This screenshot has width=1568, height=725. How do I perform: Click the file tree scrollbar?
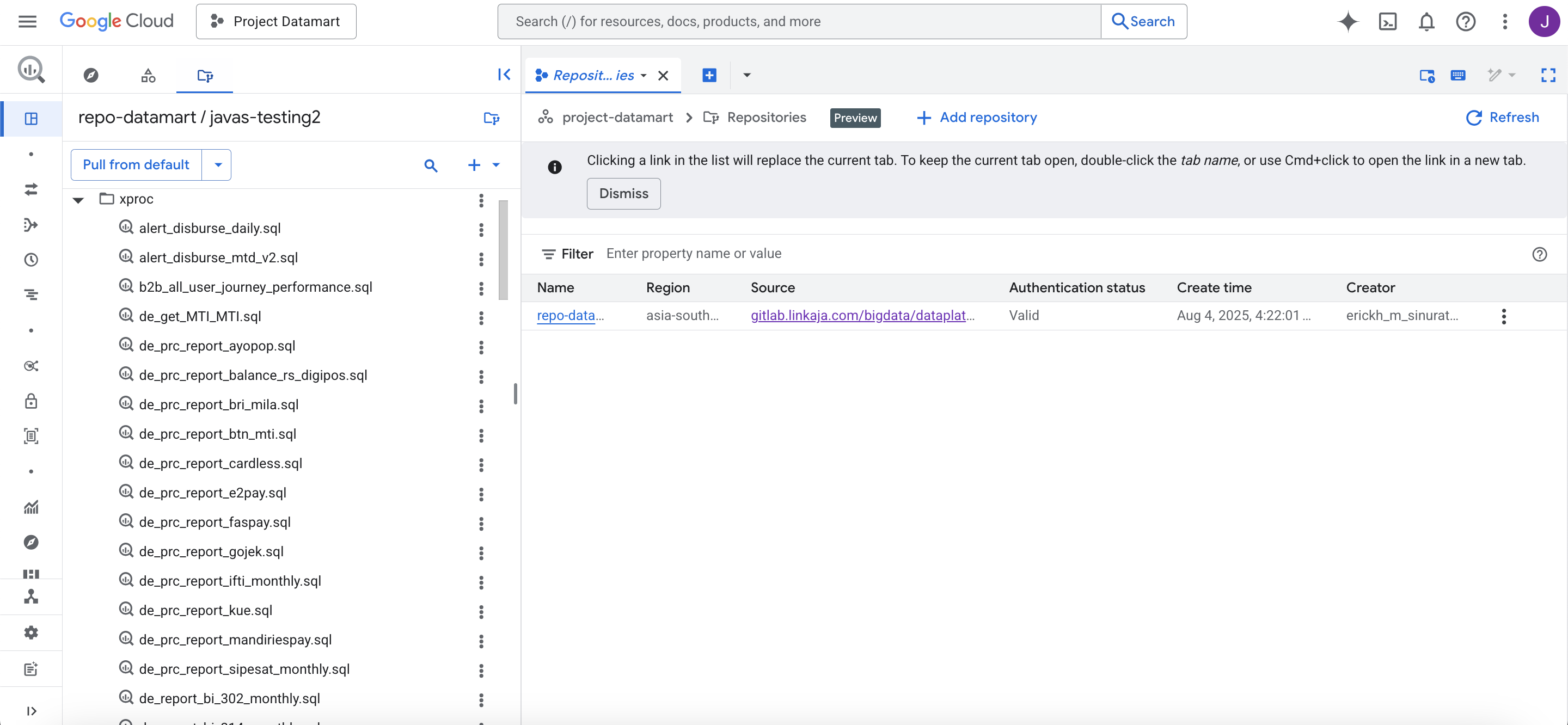click(x=503, y=250)
